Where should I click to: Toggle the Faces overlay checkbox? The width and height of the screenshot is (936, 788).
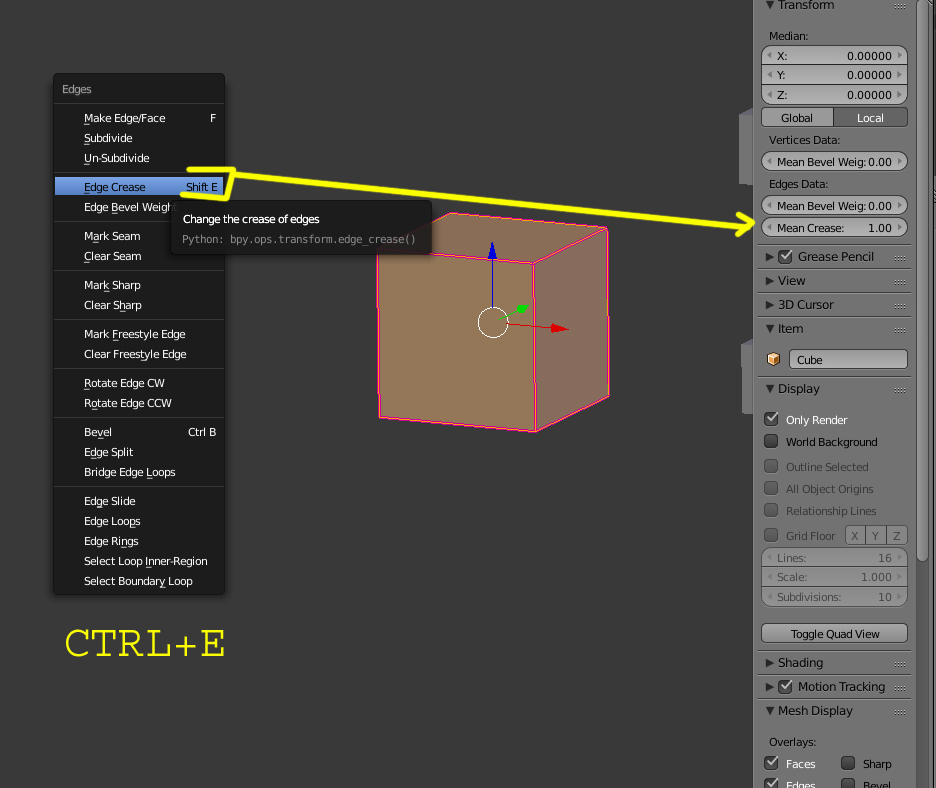[x=771, y=763]
